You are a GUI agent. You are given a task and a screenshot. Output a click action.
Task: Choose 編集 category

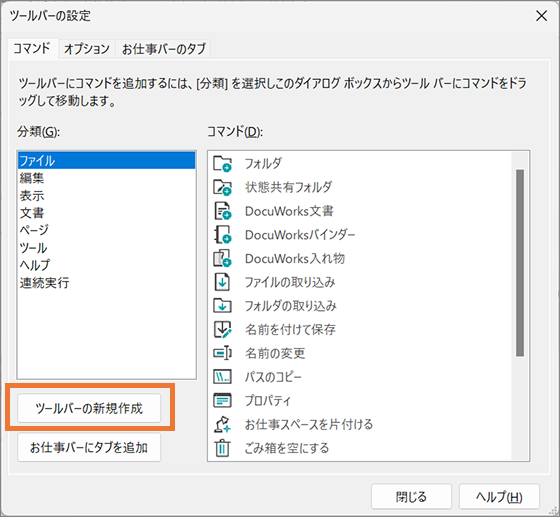tap(106, 178)
